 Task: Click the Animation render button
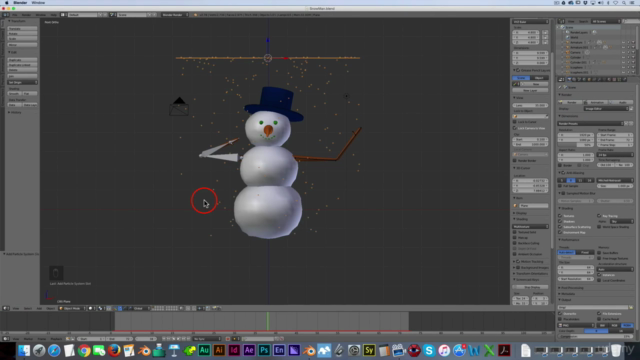(596, 102)
